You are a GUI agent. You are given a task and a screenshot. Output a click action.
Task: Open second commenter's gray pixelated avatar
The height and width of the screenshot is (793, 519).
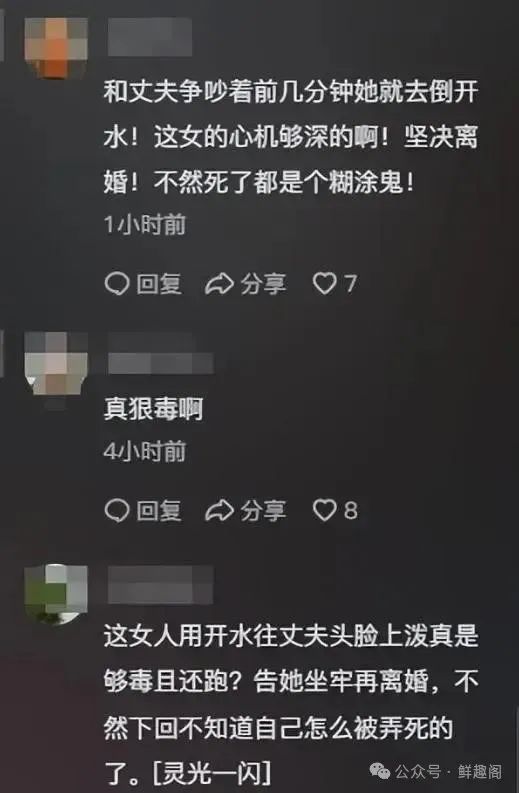pos(56,364)
